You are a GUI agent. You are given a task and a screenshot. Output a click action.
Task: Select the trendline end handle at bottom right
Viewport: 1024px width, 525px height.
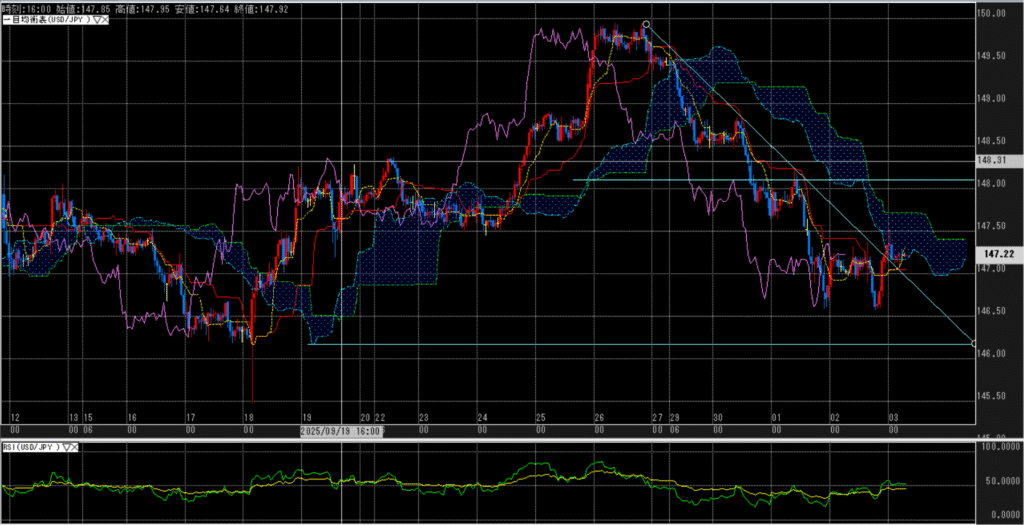(x=973, y=343)
